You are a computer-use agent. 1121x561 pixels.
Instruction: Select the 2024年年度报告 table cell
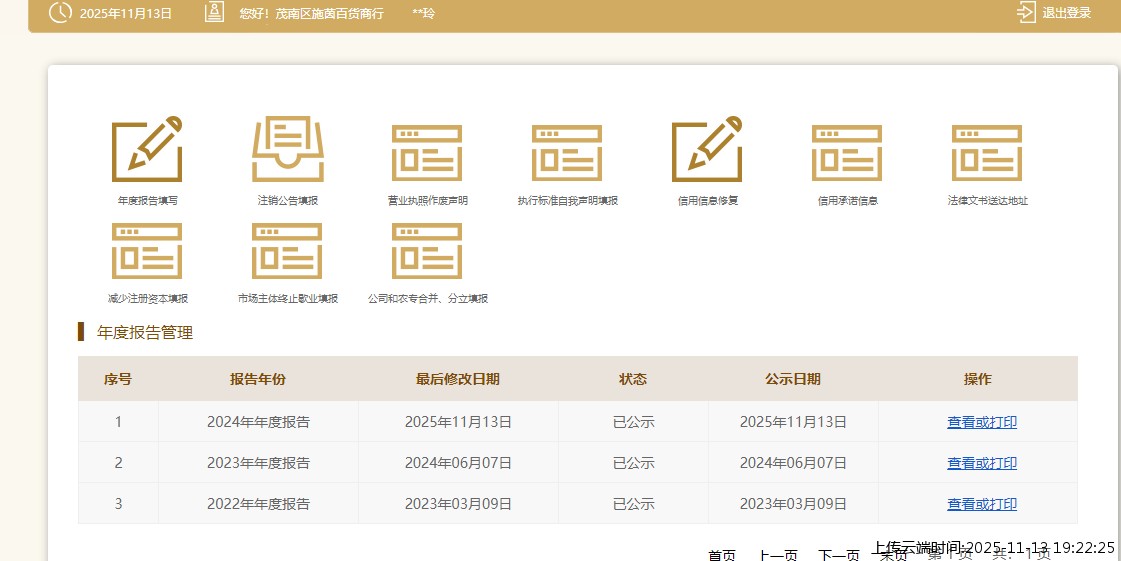pos(258,422)
